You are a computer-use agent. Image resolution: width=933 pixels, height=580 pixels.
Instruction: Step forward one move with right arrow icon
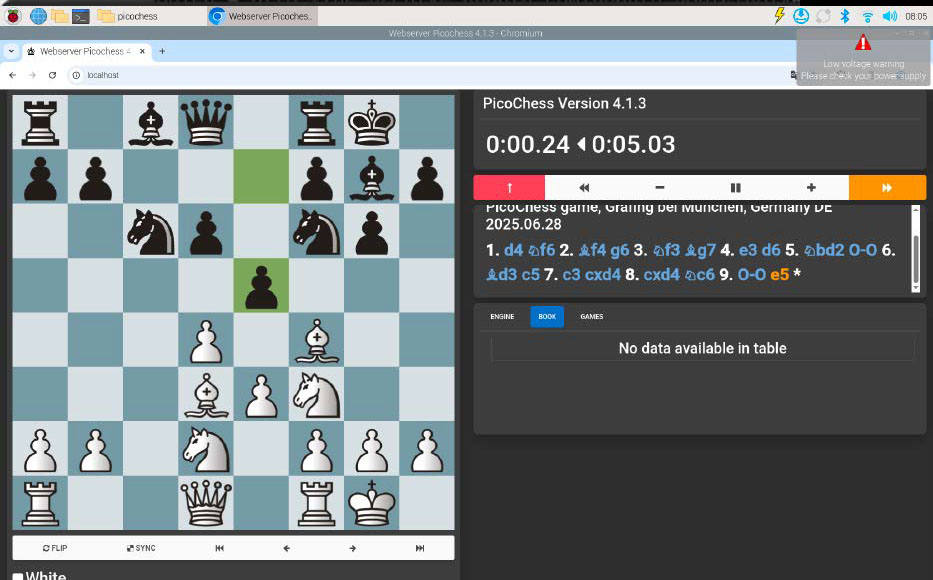point(352,547)
